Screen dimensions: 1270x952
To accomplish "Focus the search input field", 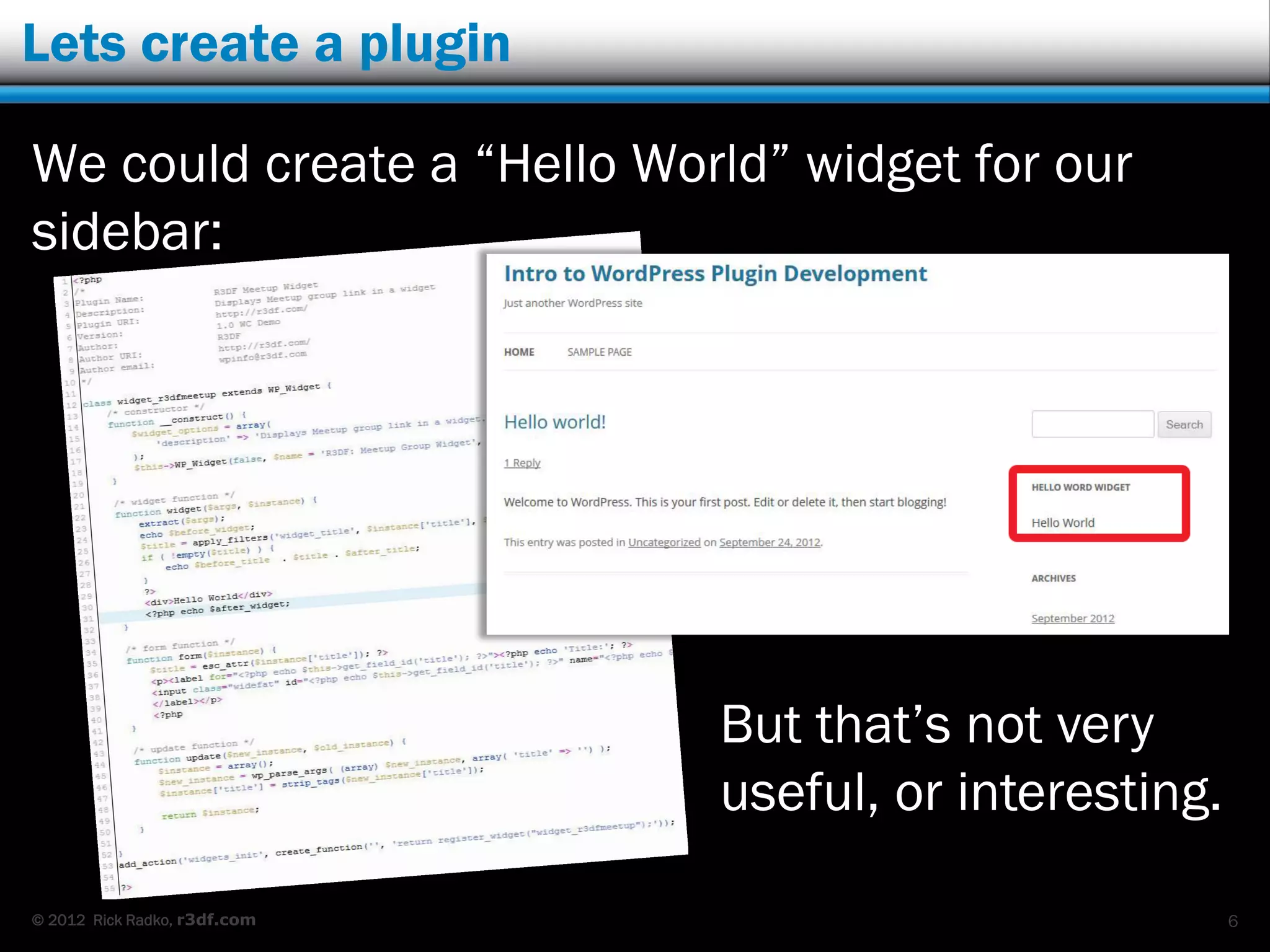I will (1093, 425).
